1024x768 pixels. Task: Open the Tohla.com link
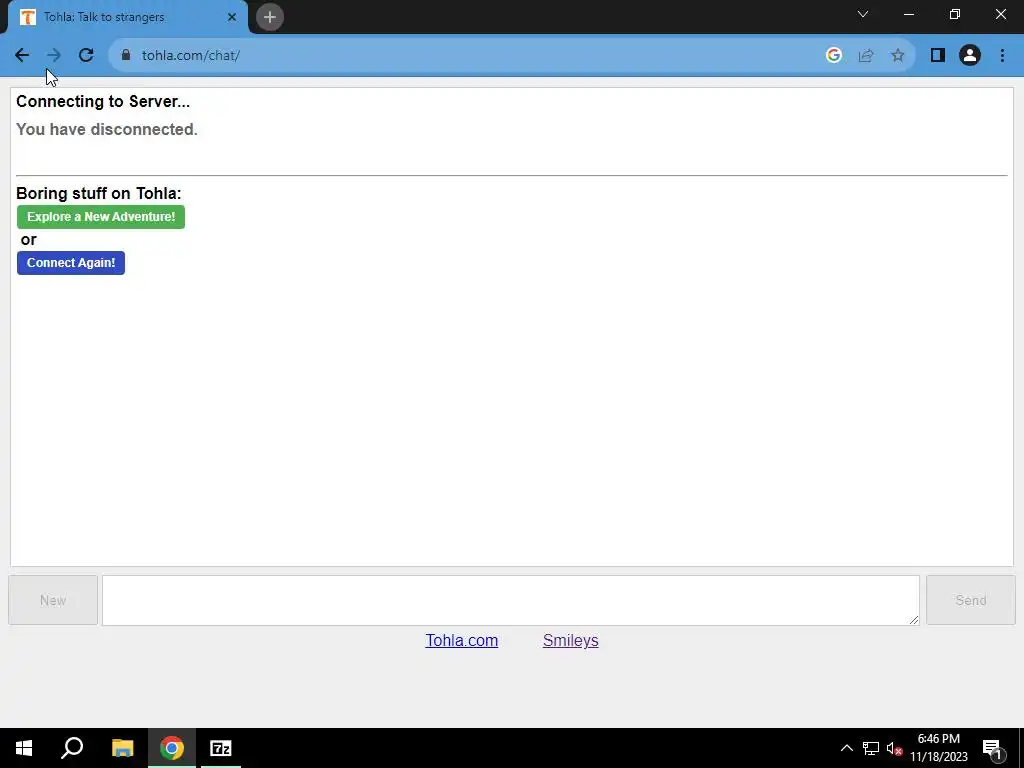[462, 641]
